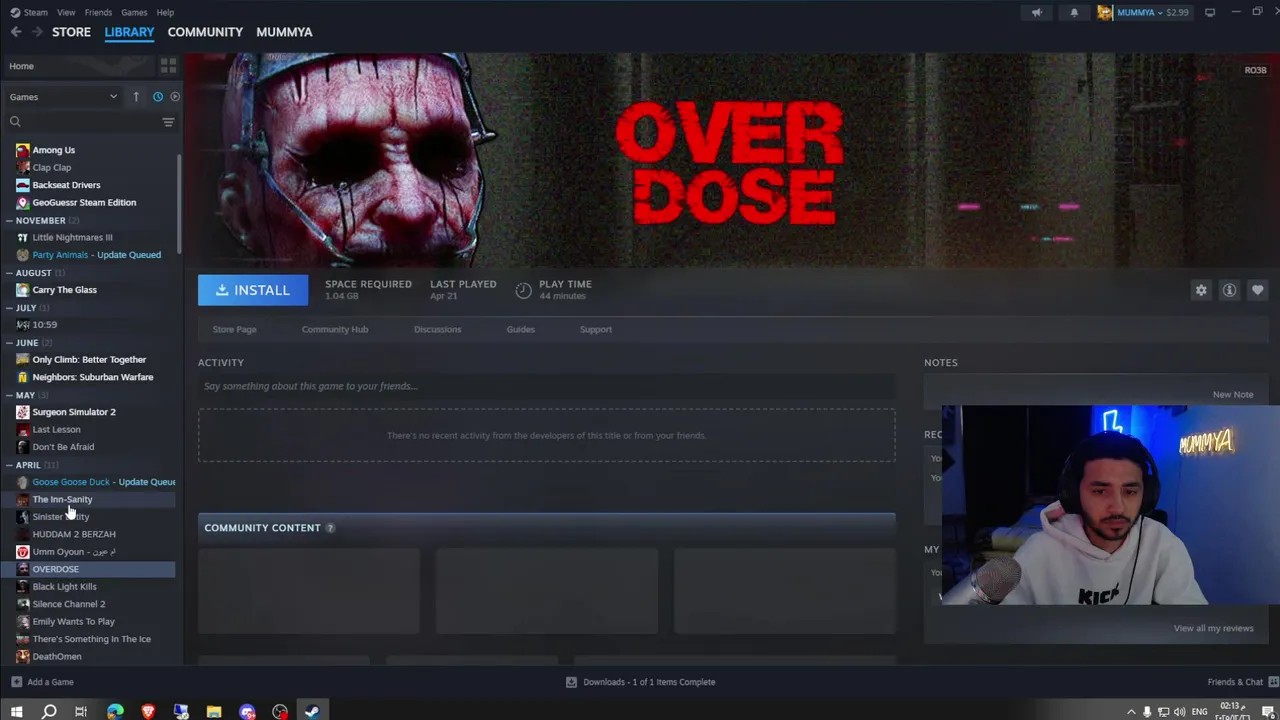Open the notifications bell

1074,13
